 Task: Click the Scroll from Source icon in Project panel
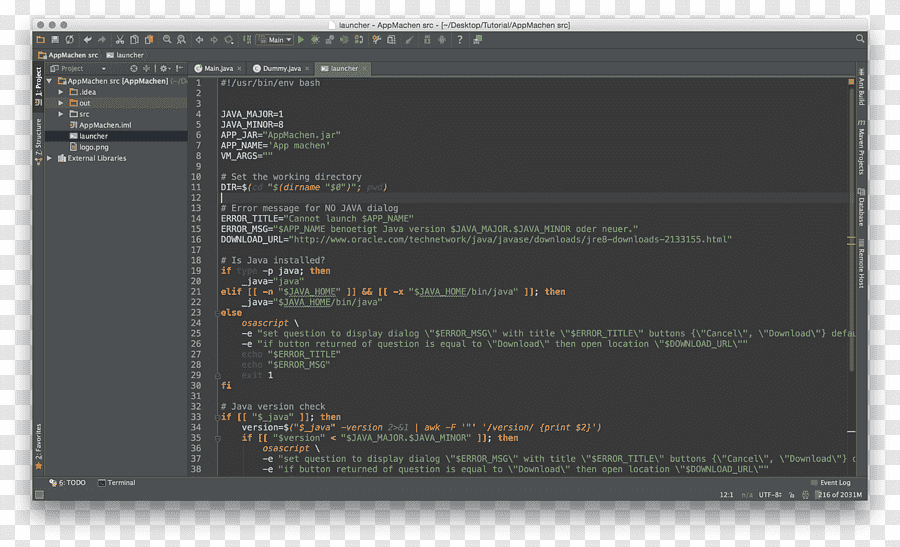coord(134,68)
